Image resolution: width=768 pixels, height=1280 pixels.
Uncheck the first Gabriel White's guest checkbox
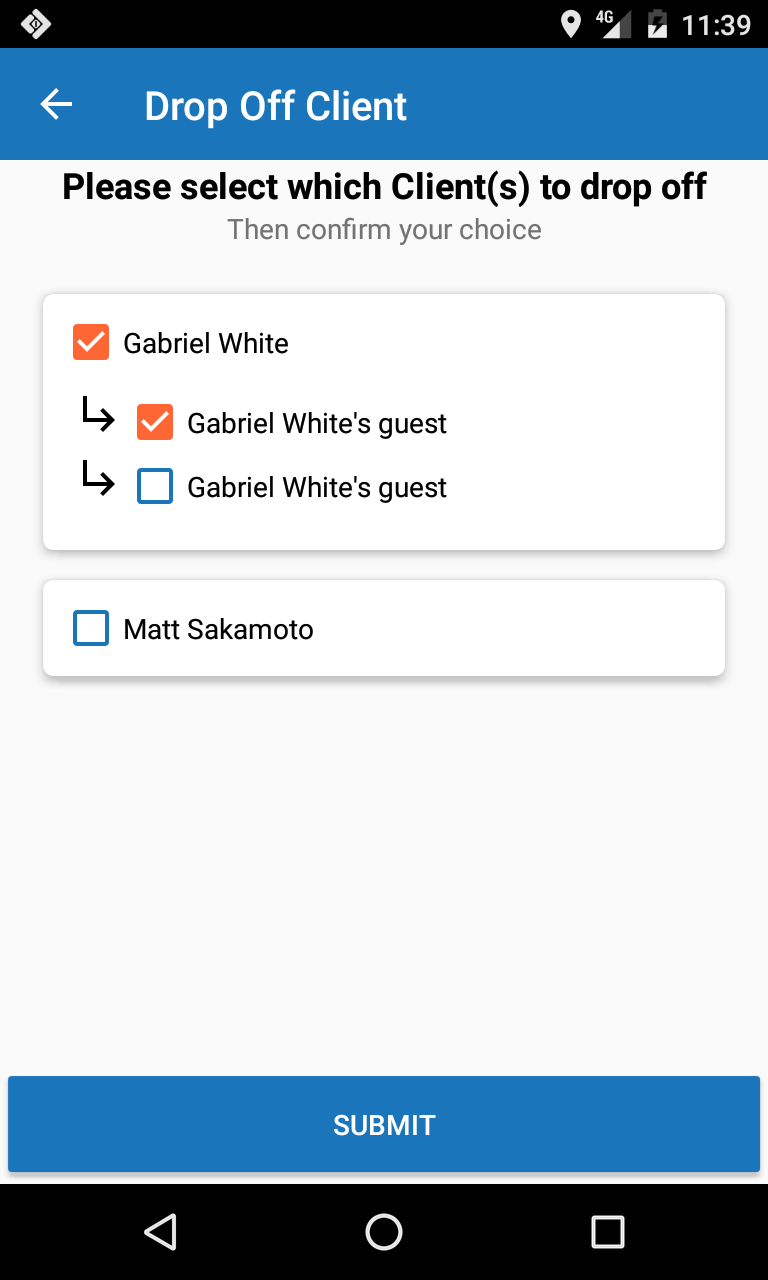[155, 423]
